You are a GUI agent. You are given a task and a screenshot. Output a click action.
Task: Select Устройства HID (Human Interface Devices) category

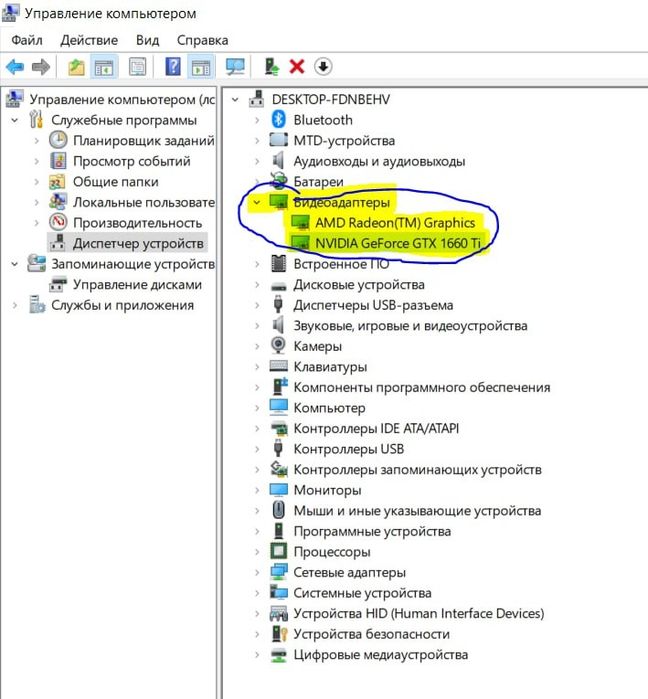[418, 613]
